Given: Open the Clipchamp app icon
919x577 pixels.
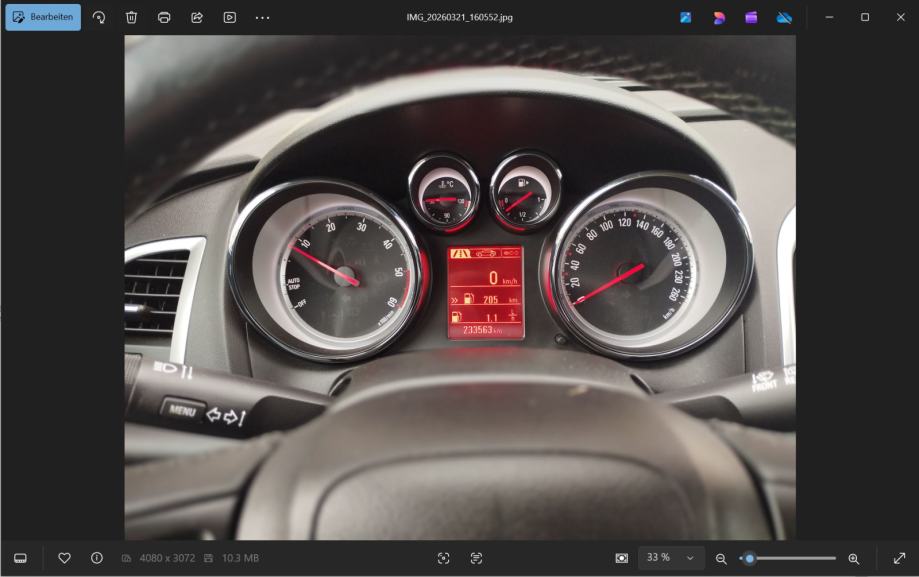Looking at the screenshot, I should pos(719,17).
